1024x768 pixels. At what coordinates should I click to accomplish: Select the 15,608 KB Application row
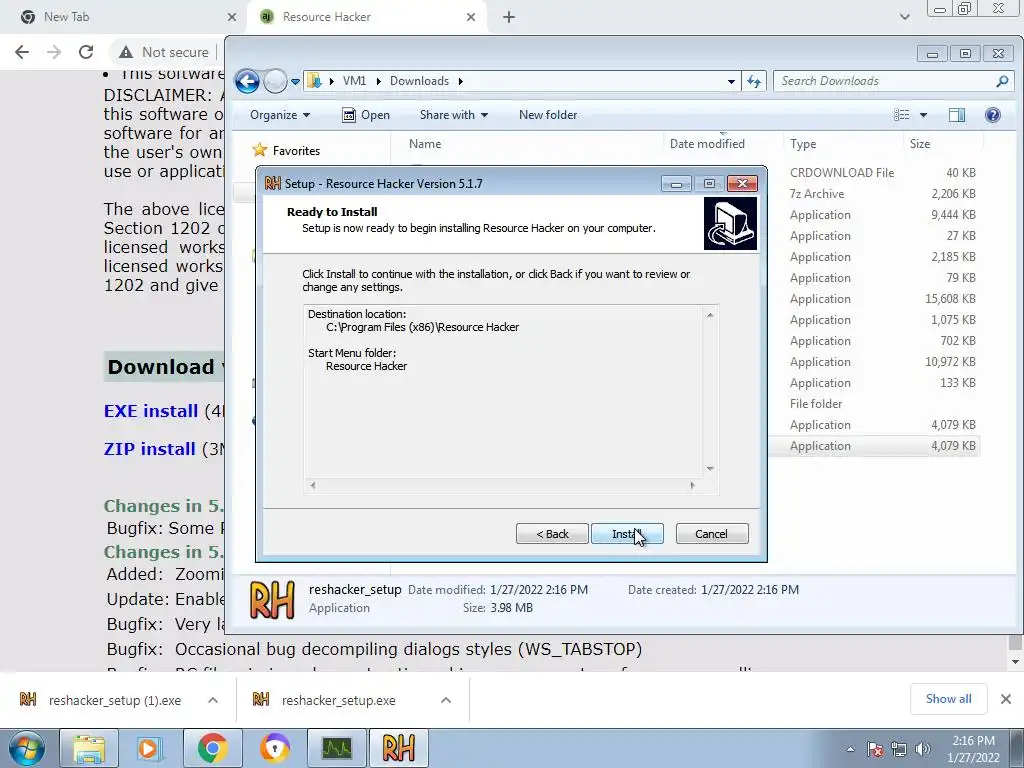(x=874, y=299)
